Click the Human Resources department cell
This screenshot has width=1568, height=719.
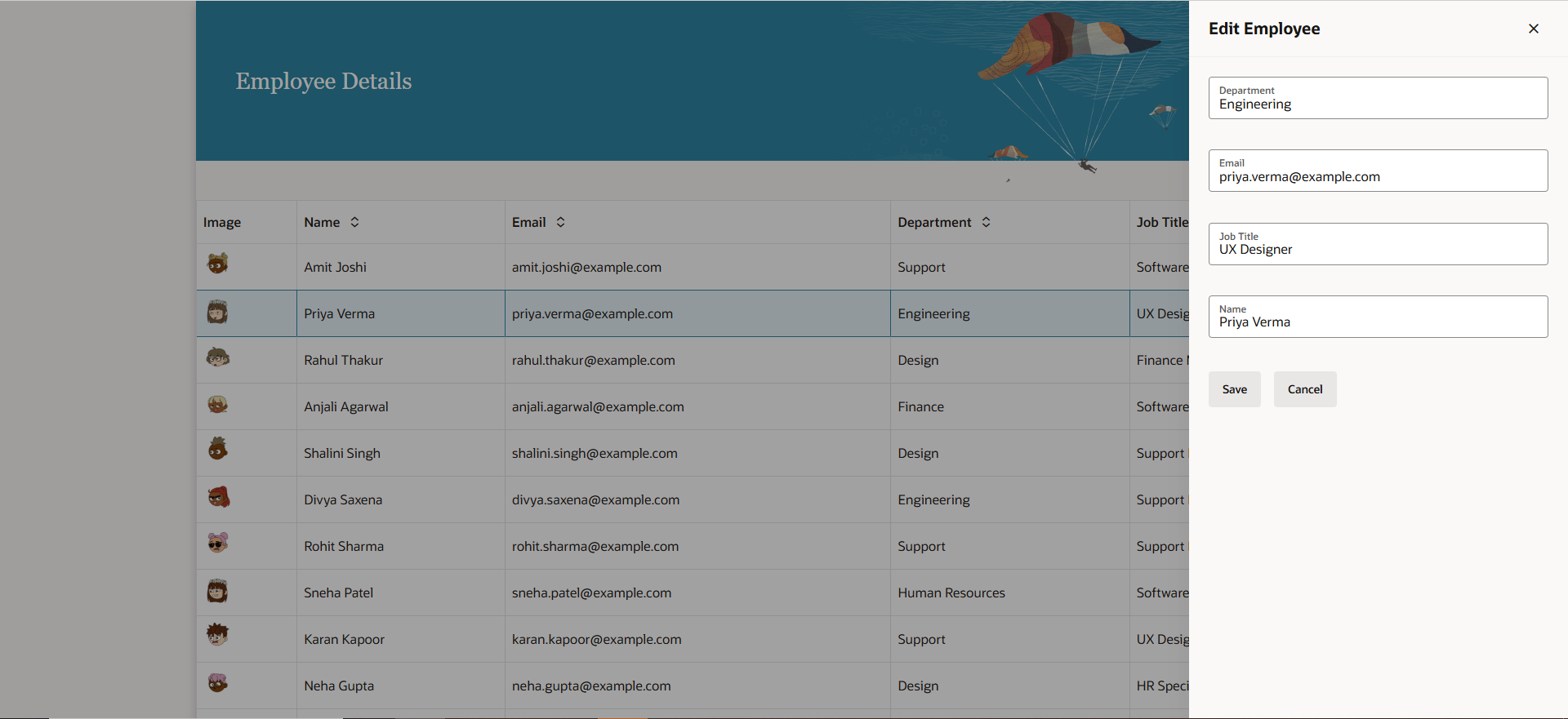[x=951, y=593]
